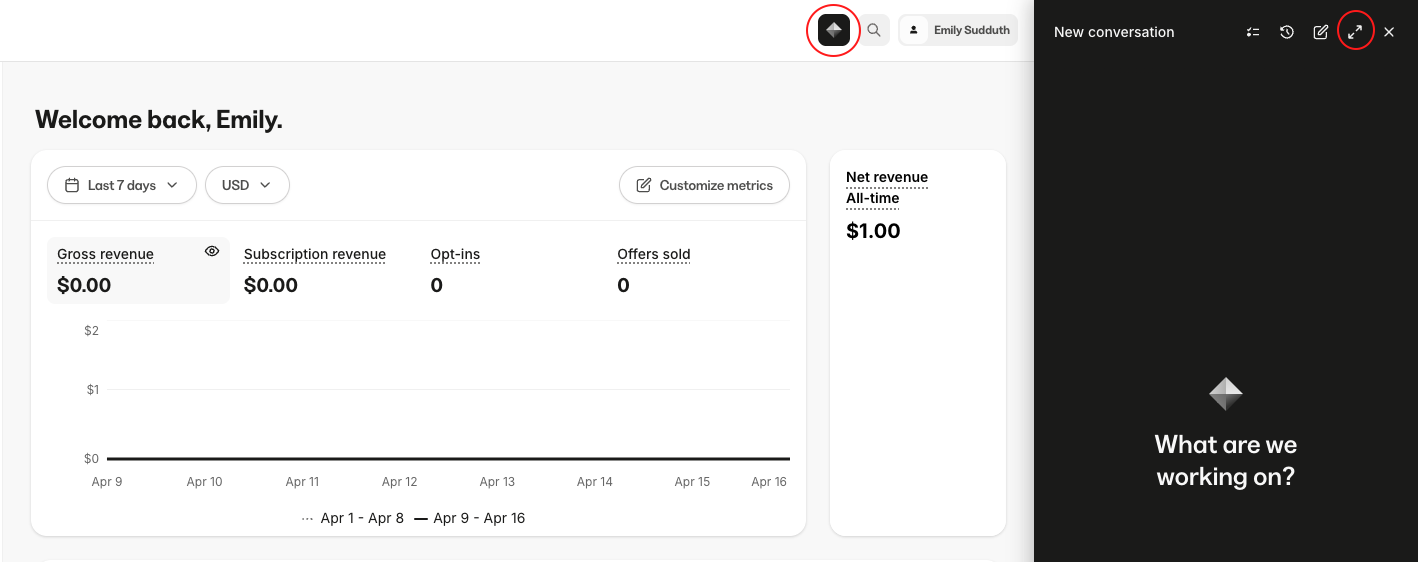Screen dimensions: 1418x562
Task: Click the Net revenue All-time label
Action: point(887,187)
